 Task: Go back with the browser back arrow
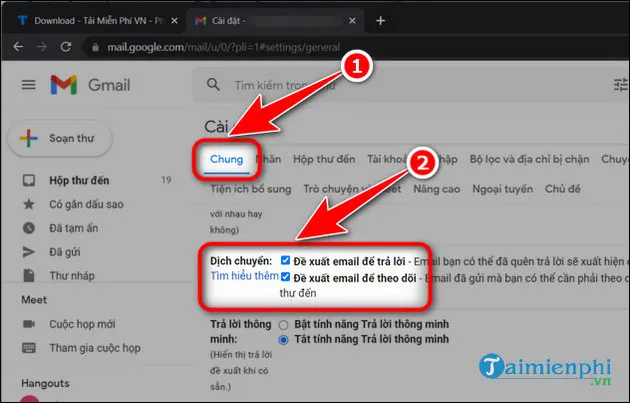click(18, 47)
